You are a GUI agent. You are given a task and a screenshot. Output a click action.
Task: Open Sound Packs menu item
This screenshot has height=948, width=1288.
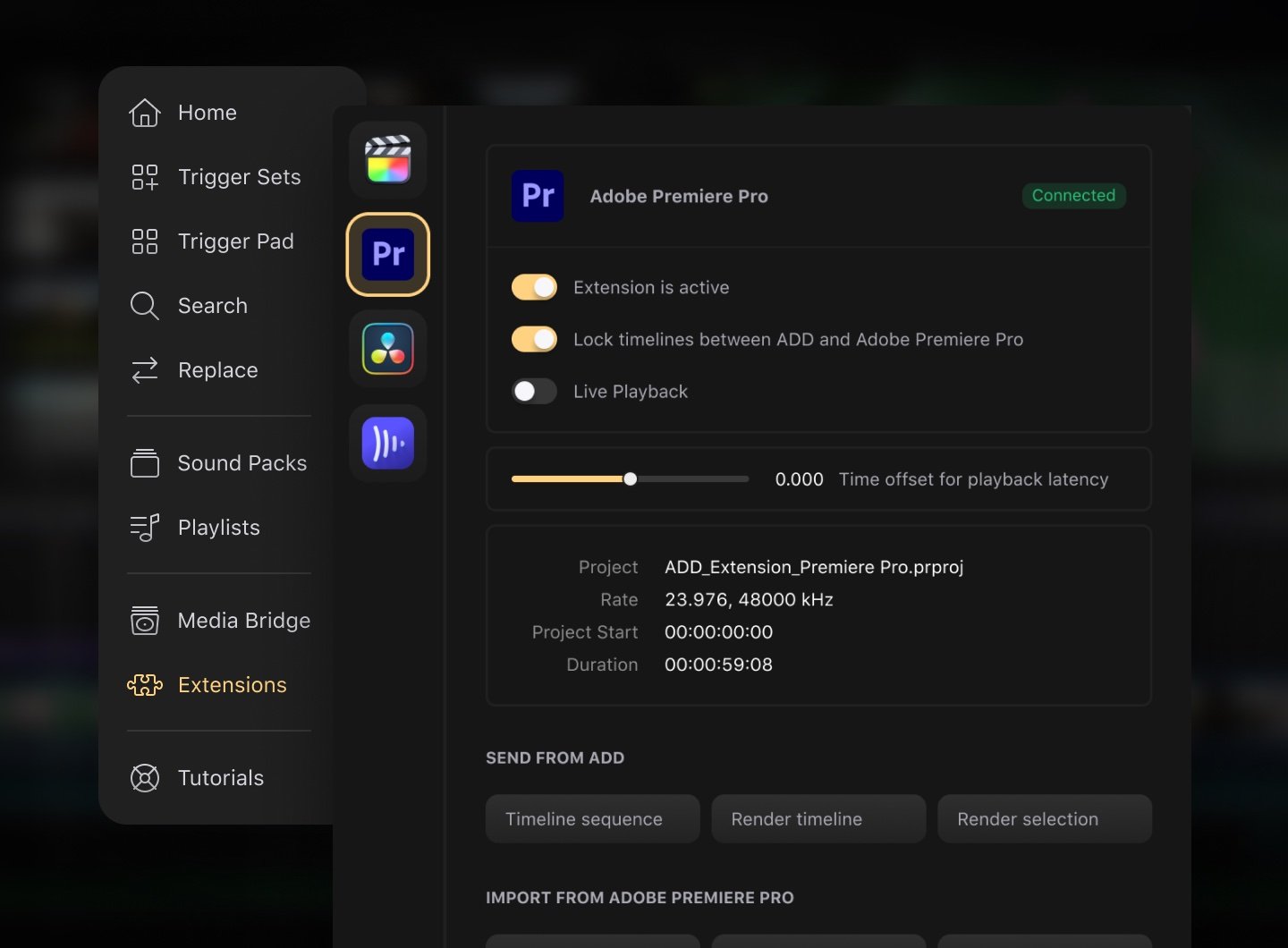click(242, 463)
